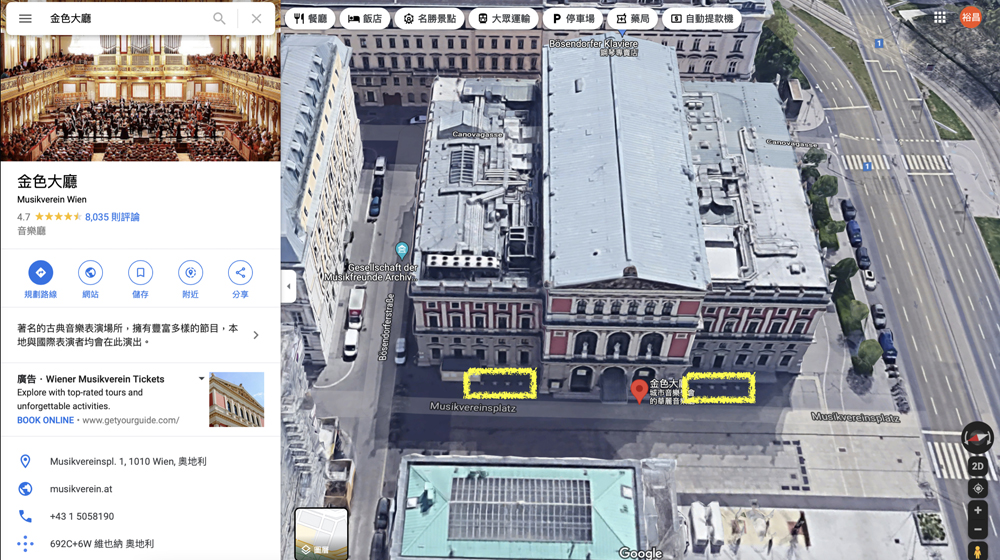Zoom in with the plus button
This screenshot has width=1000, height=560.
tap(977, 510)
